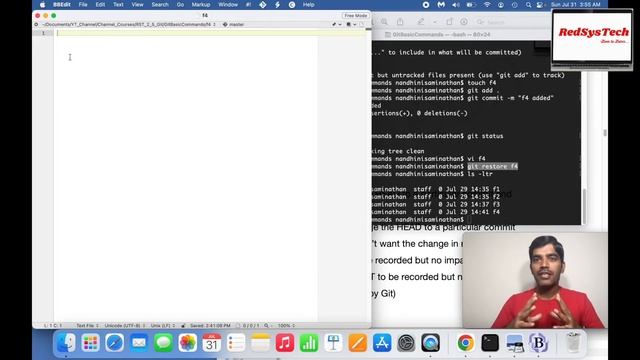The height and width of the screenshot is (360, 640).
Task: Open Keynote from the Dock
Action: point(333,343)
